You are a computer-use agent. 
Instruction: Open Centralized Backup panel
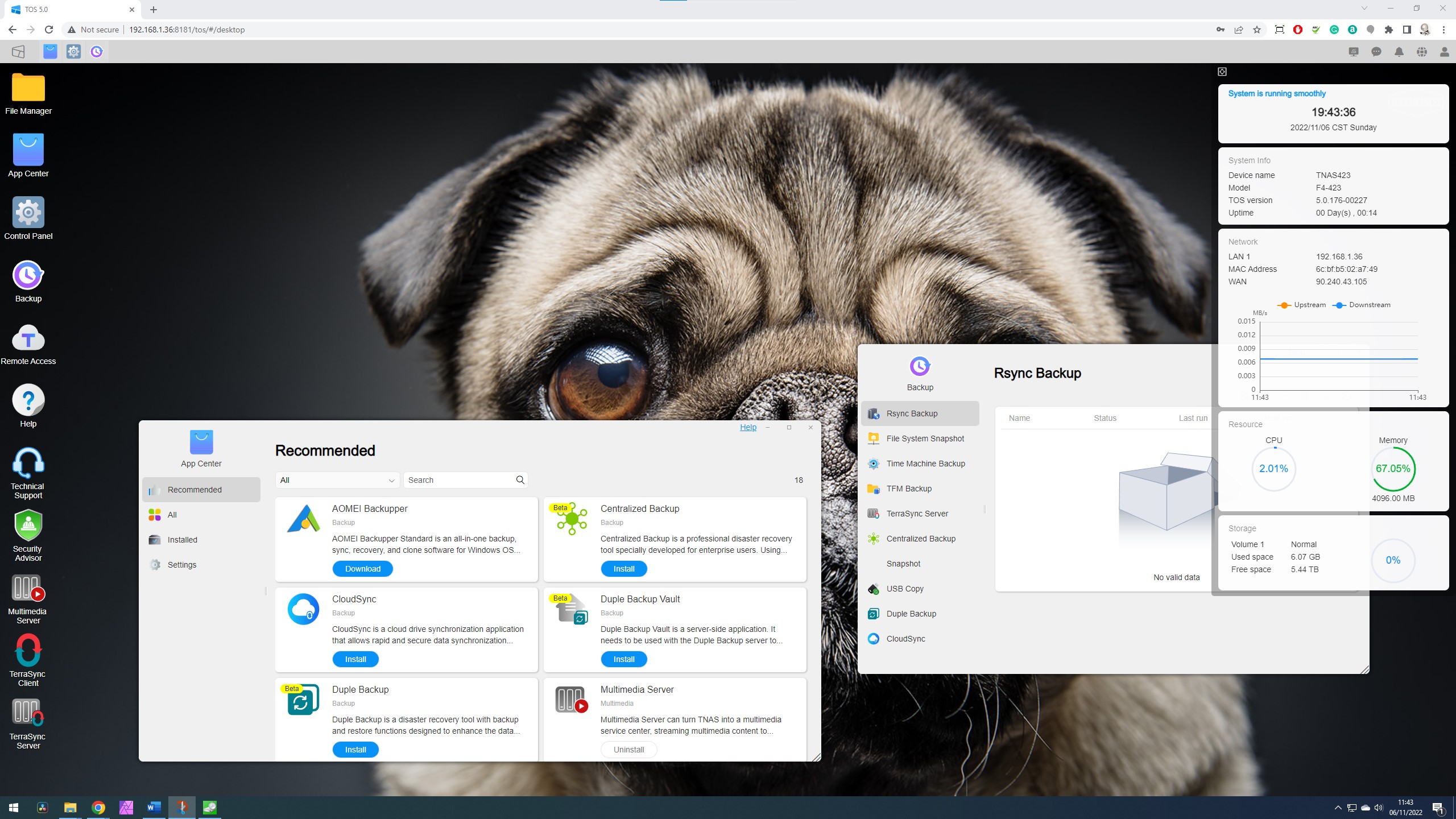[921, 538]
